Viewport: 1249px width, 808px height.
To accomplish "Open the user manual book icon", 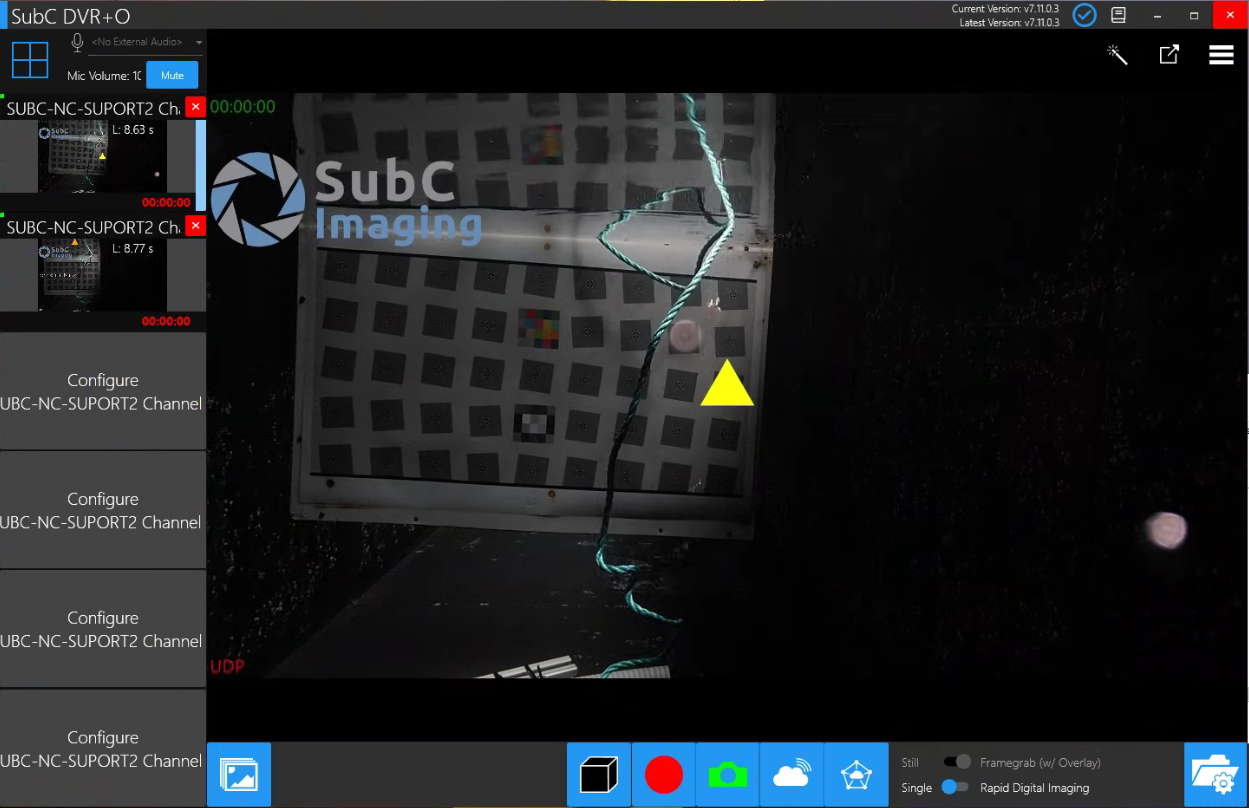I will [x=1119, y=15].
